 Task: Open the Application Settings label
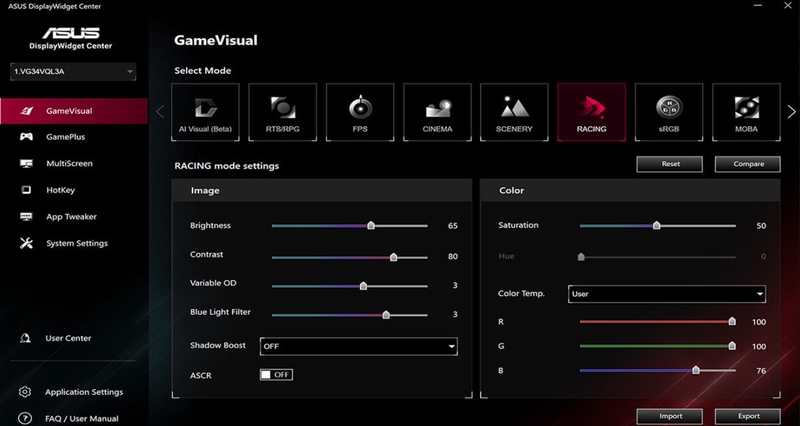coord(84,392)
